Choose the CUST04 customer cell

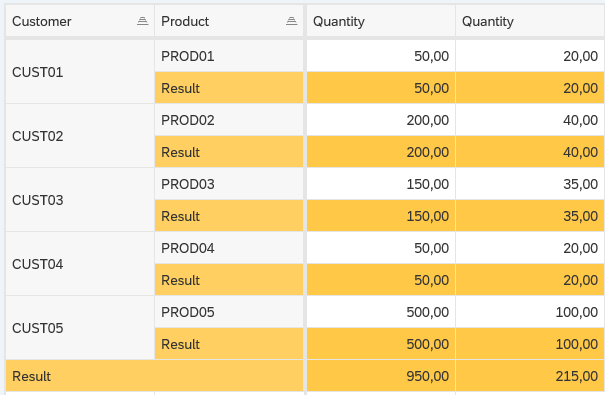pyautogui.click(x=80, y=264)
